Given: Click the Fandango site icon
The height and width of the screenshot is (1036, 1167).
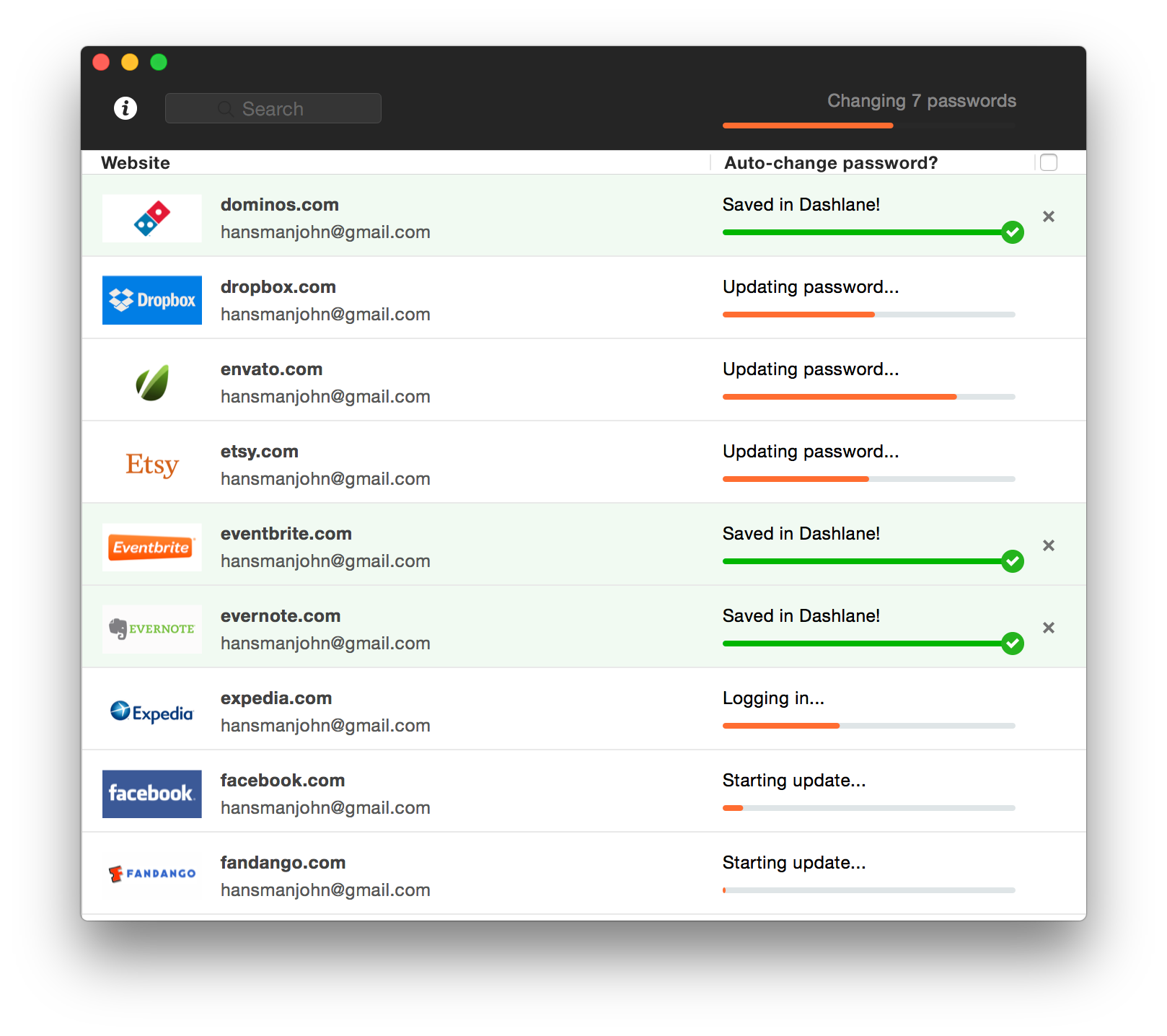Looking at the screenshot, I should coord(151,875).
